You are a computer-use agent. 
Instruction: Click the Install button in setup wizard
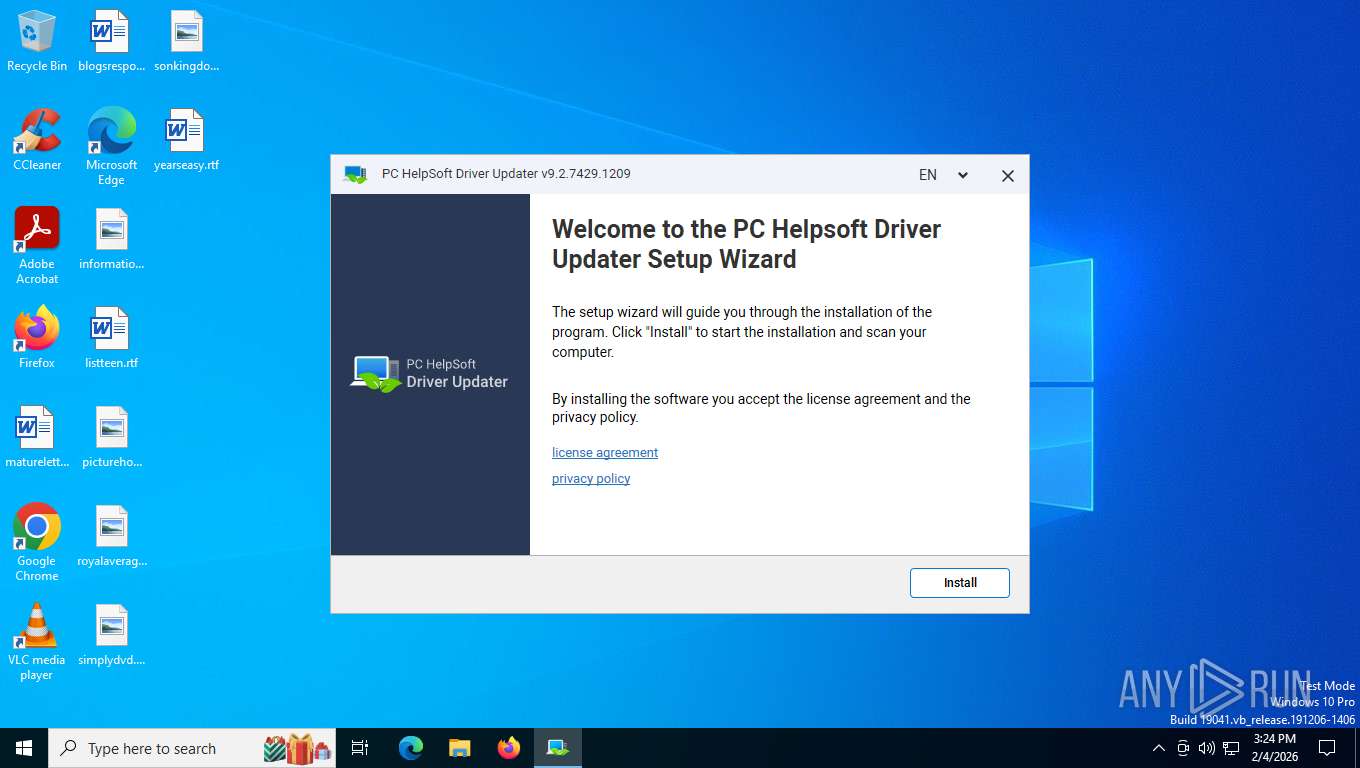coord(959,582)
